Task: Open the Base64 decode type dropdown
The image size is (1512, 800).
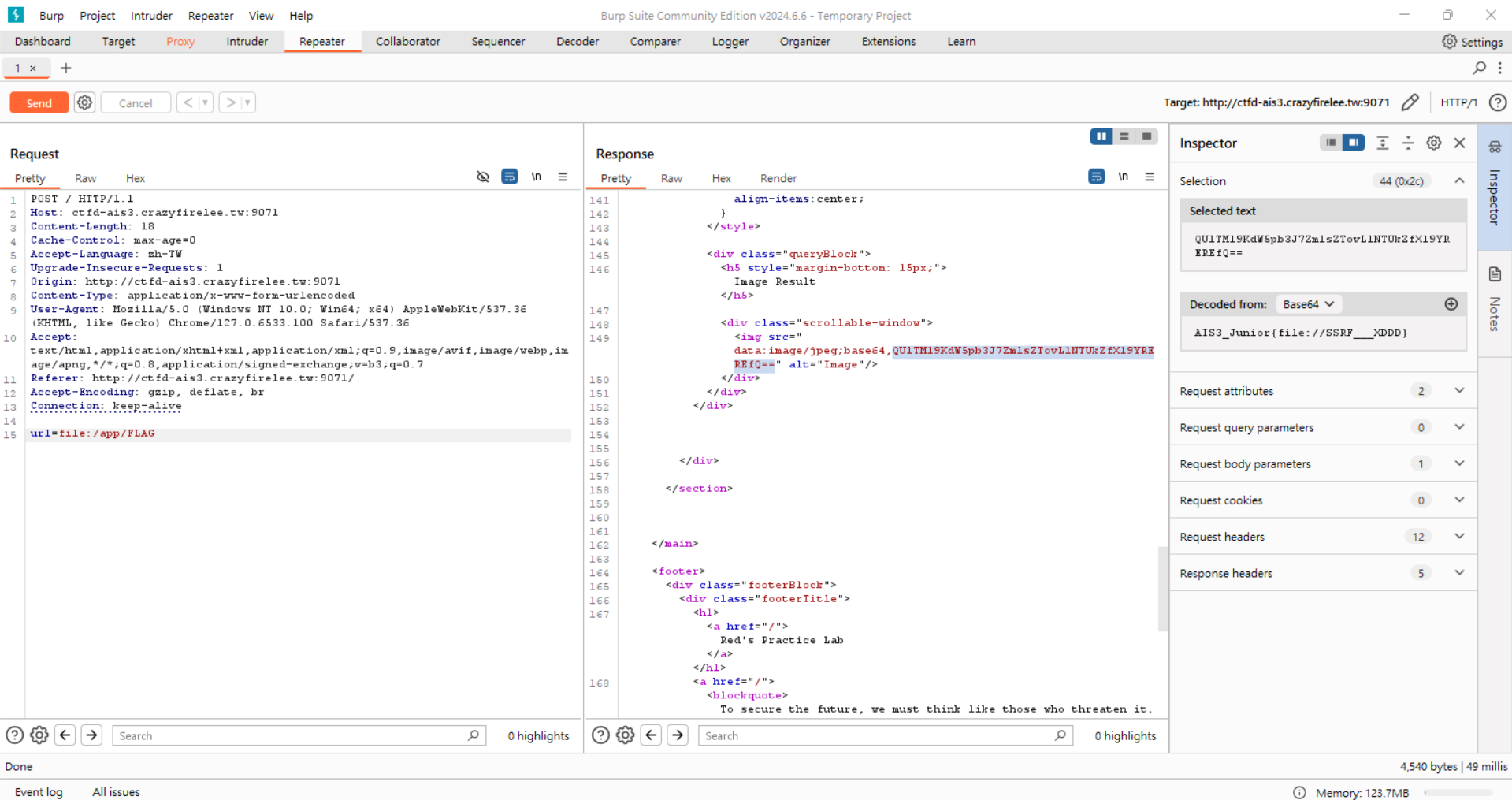Action: [1308, 304]
